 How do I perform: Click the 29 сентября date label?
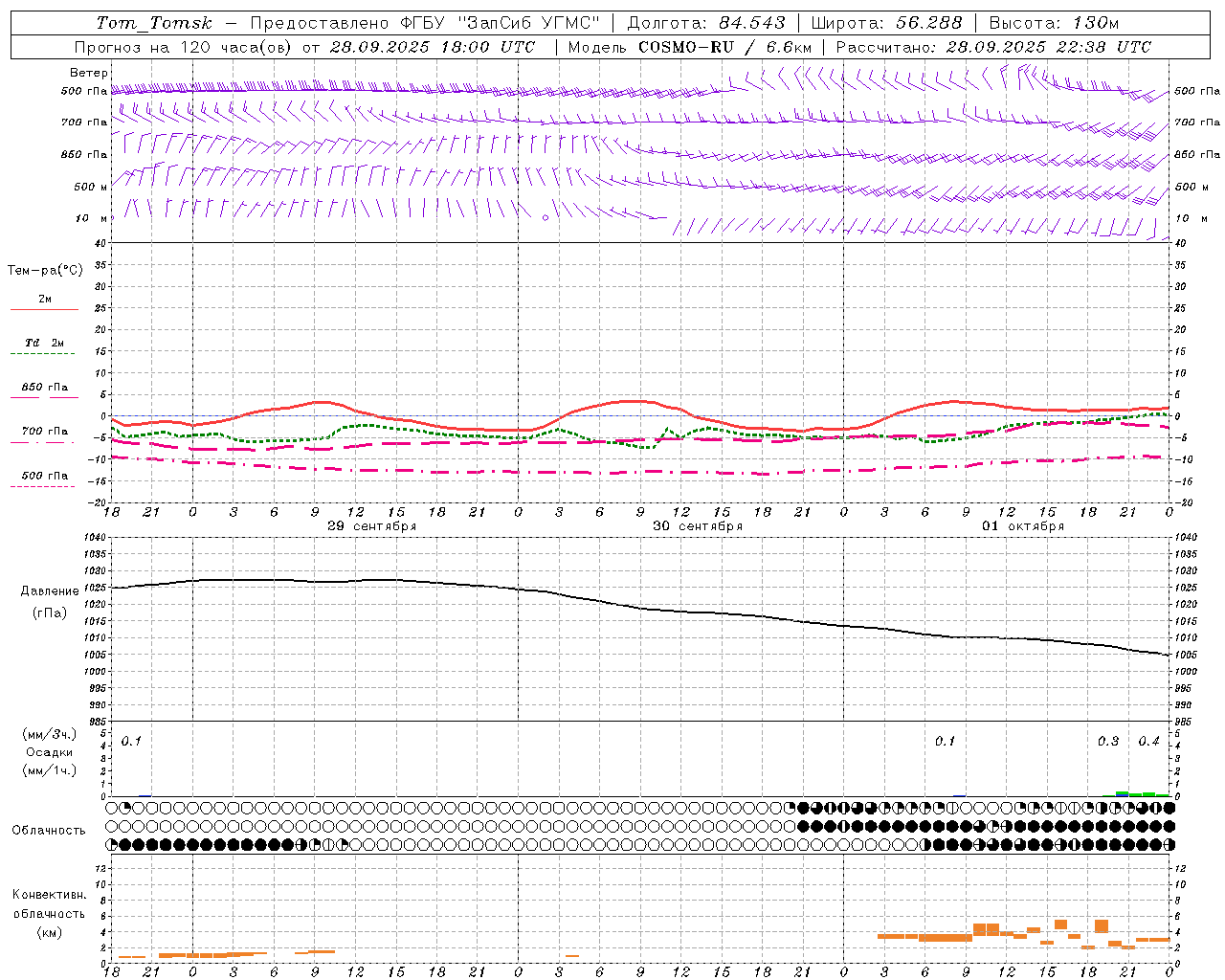click(371, 526)
